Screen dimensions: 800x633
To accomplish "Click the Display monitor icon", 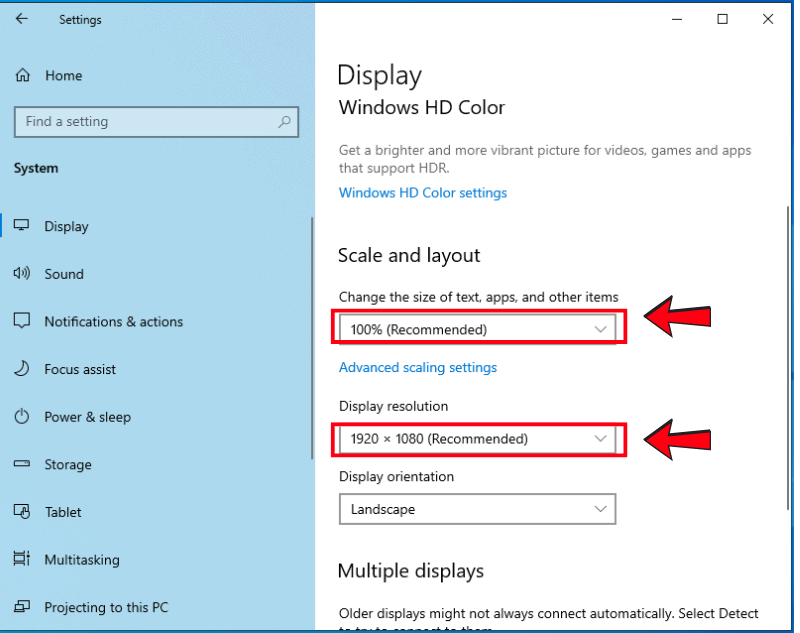I will click(x=22, y=226).
